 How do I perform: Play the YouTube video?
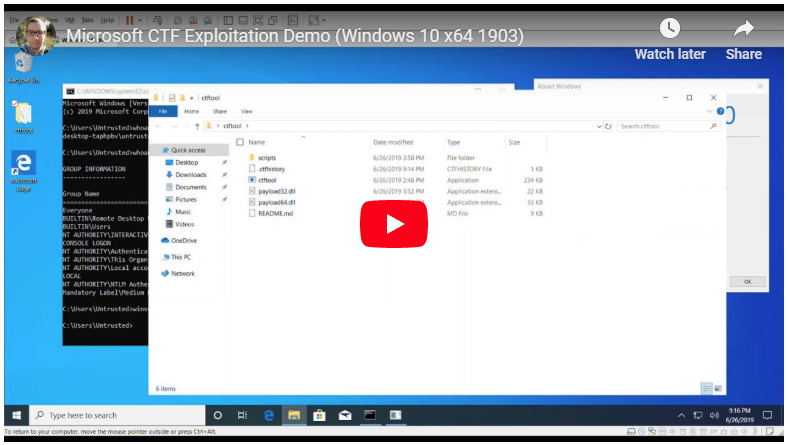pos(393,224)
